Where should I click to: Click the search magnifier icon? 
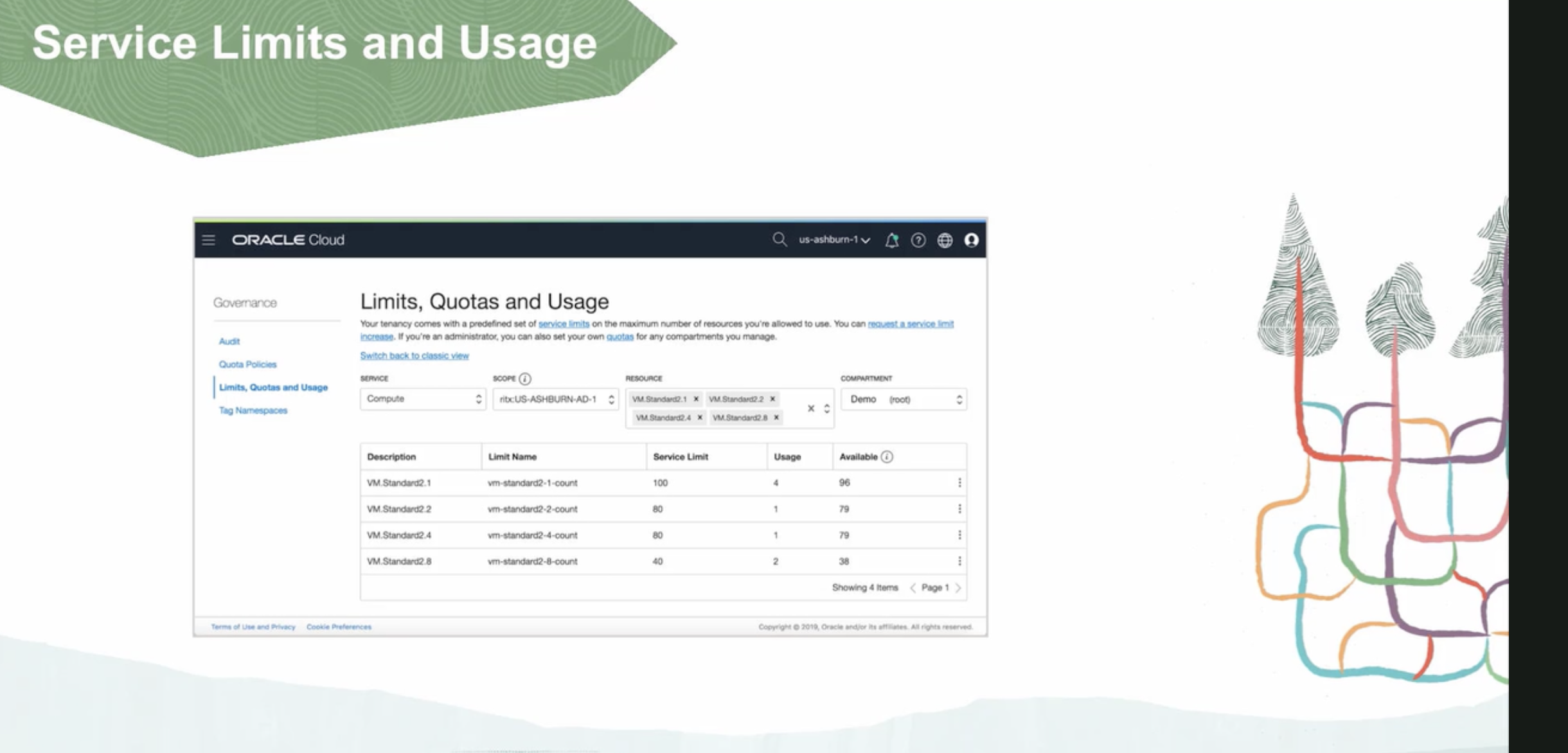coord(779,240)
